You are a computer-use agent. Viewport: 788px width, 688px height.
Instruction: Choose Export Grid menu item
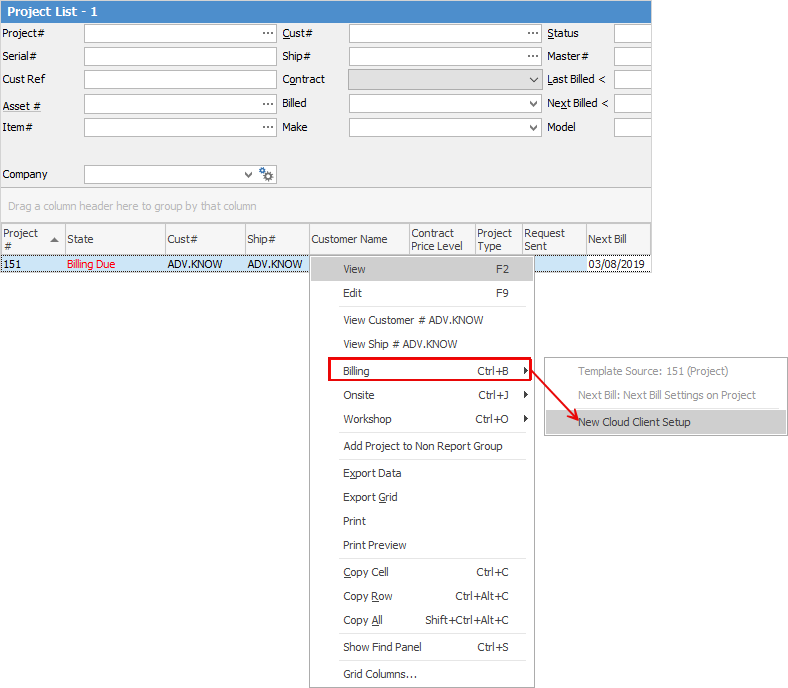[x=422, y=498]
